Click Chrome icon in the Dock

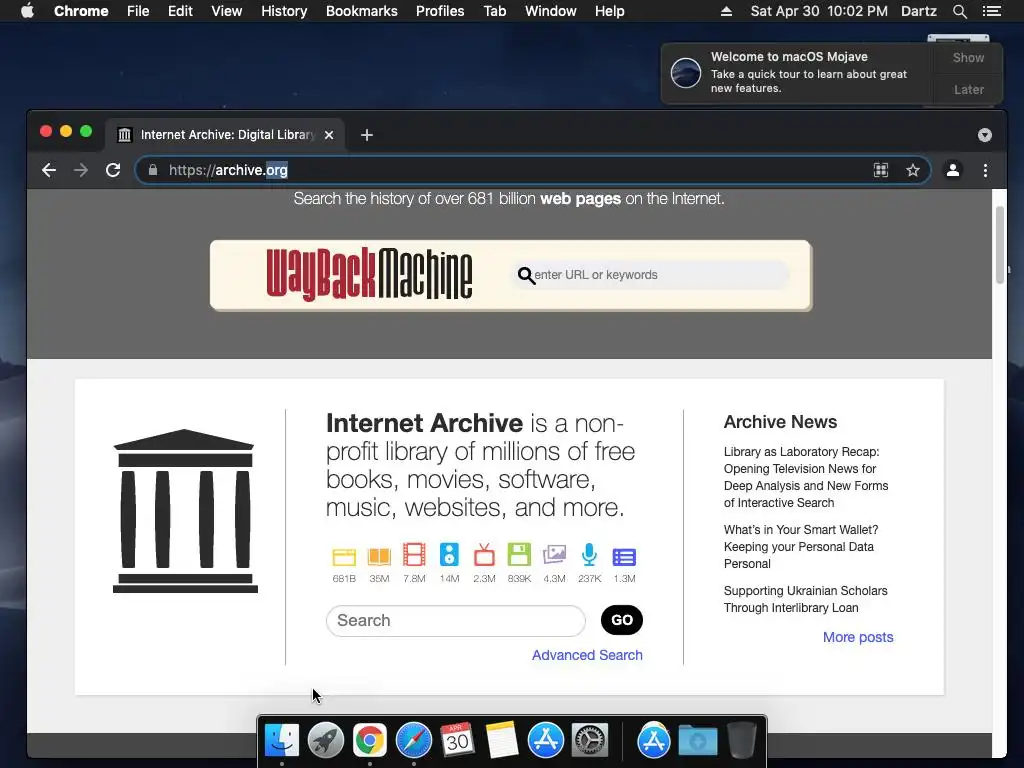(x=370, y=741)
